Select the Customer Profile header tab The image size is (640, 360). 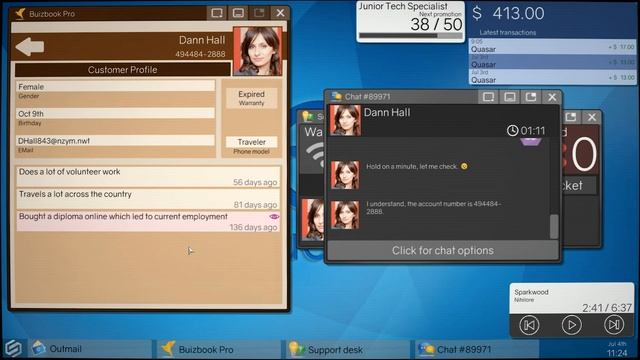[x=122, y=70]
